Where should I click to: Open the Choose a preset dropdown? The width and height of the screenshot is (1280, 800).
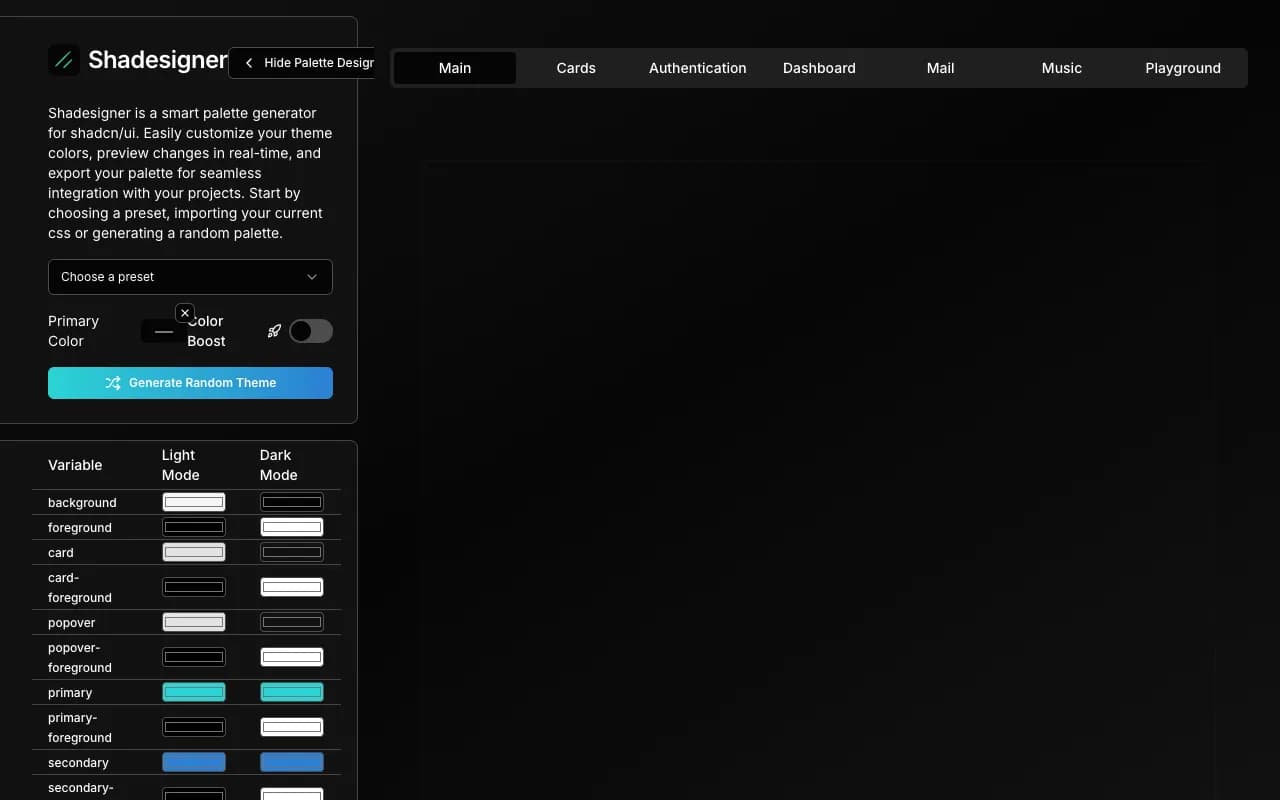click(190, 277)
